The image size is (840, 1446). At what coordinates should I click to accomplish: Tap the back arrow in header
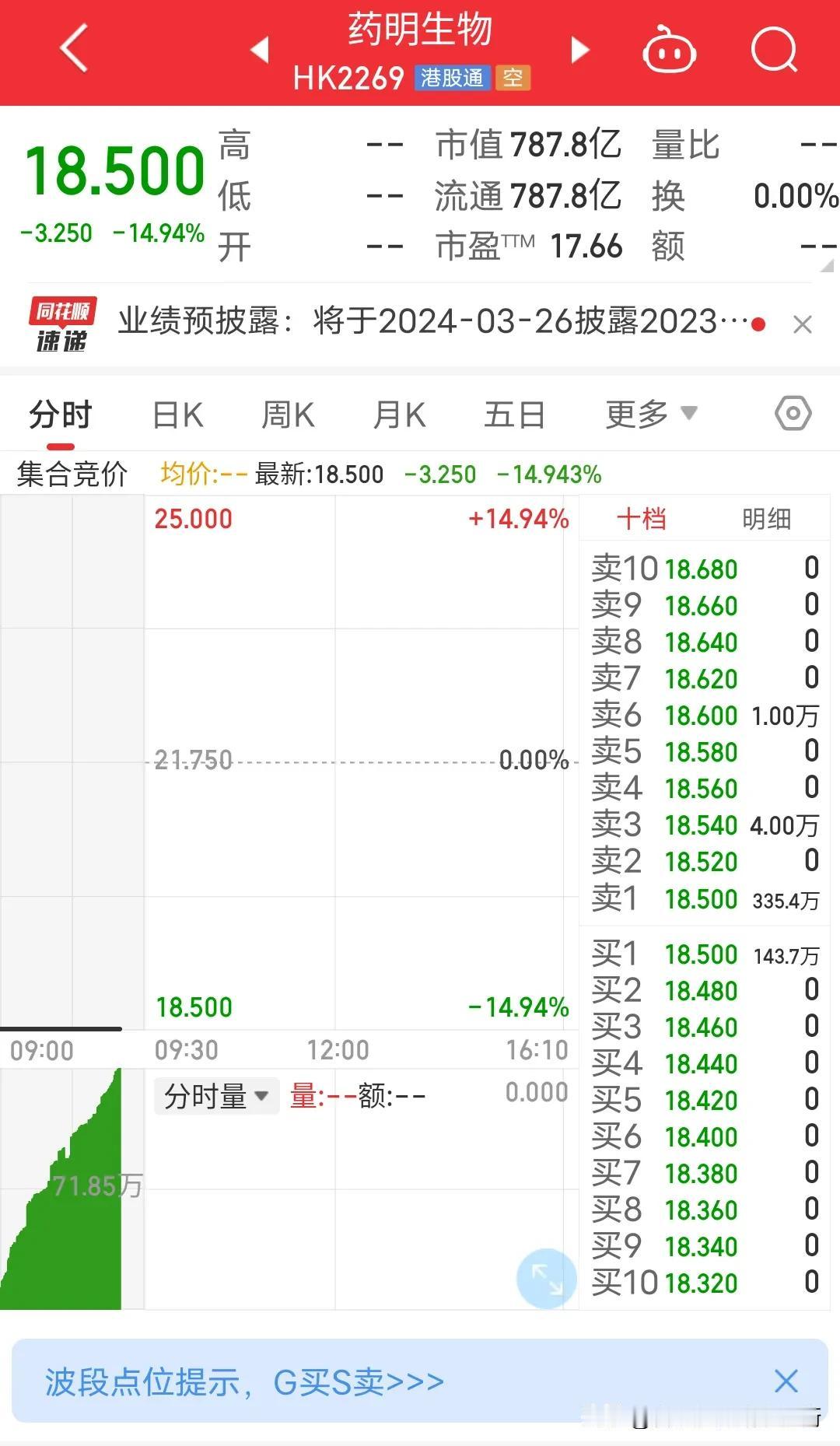click(74, 49)
